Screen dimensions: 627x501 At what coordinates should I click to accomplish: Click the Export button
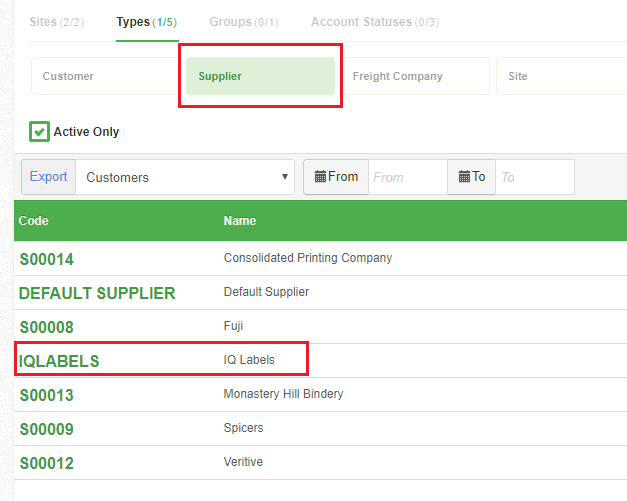tap(48, 177)
